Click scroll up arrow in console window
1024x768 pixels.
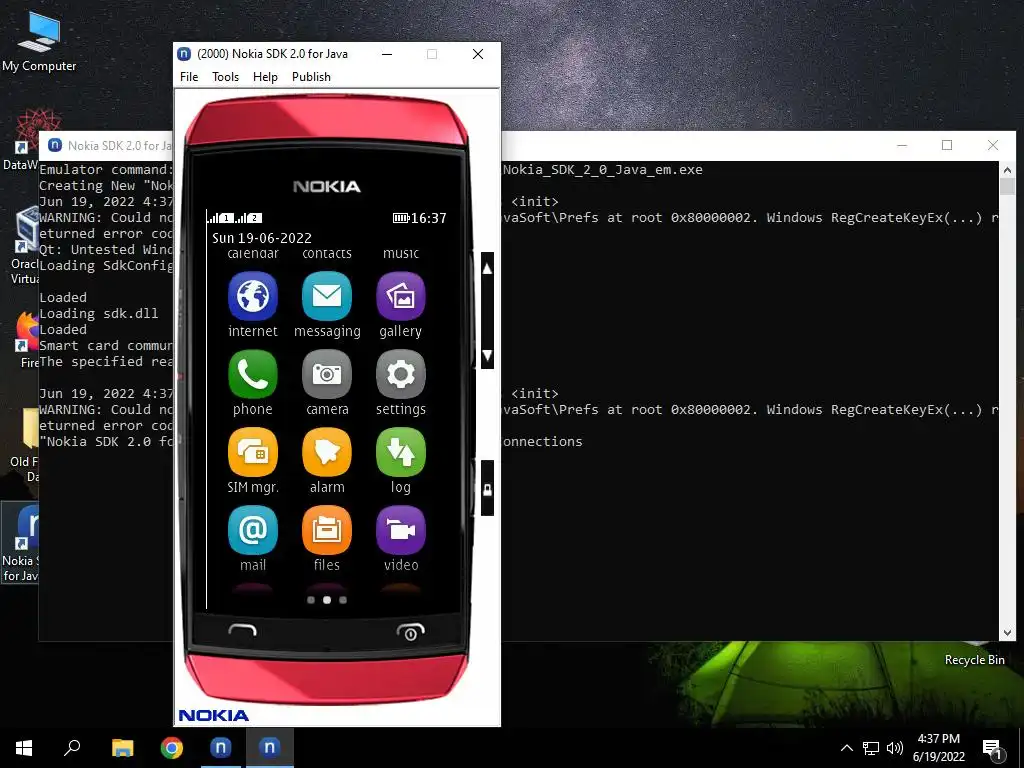tap(1007, 170)
